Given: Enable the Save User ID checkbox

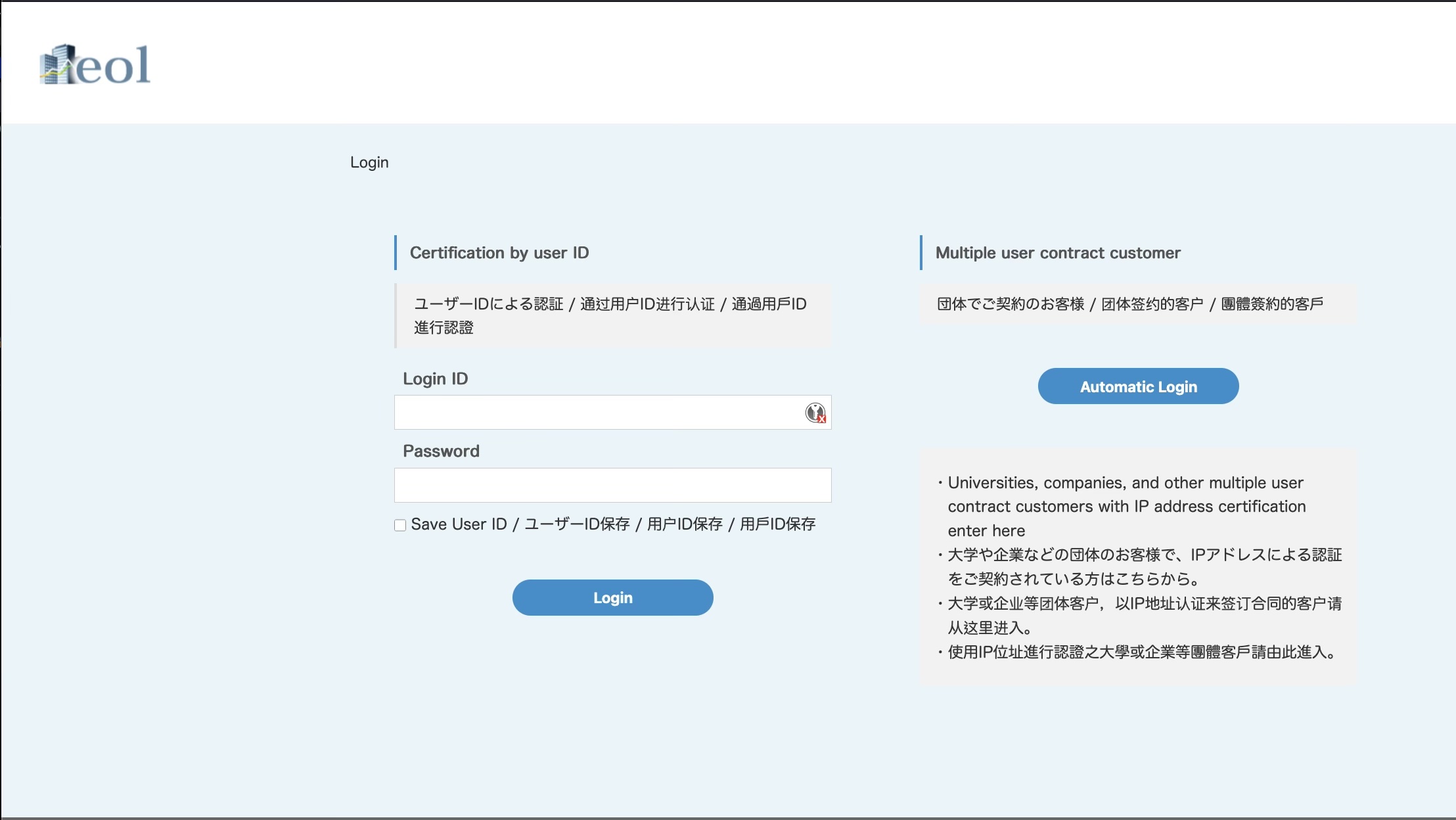Looking at the screenshot, I should pos(400,525).
